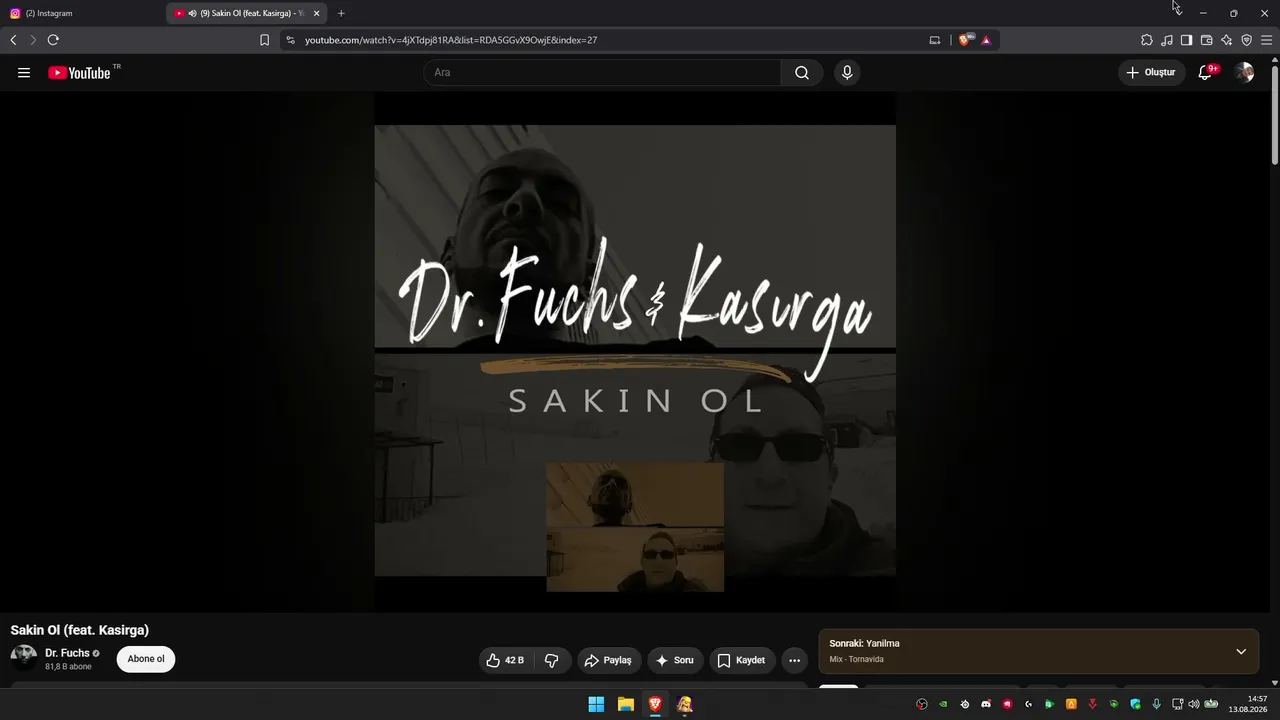Click the Brave browser taskbar icon

(655, 704)
